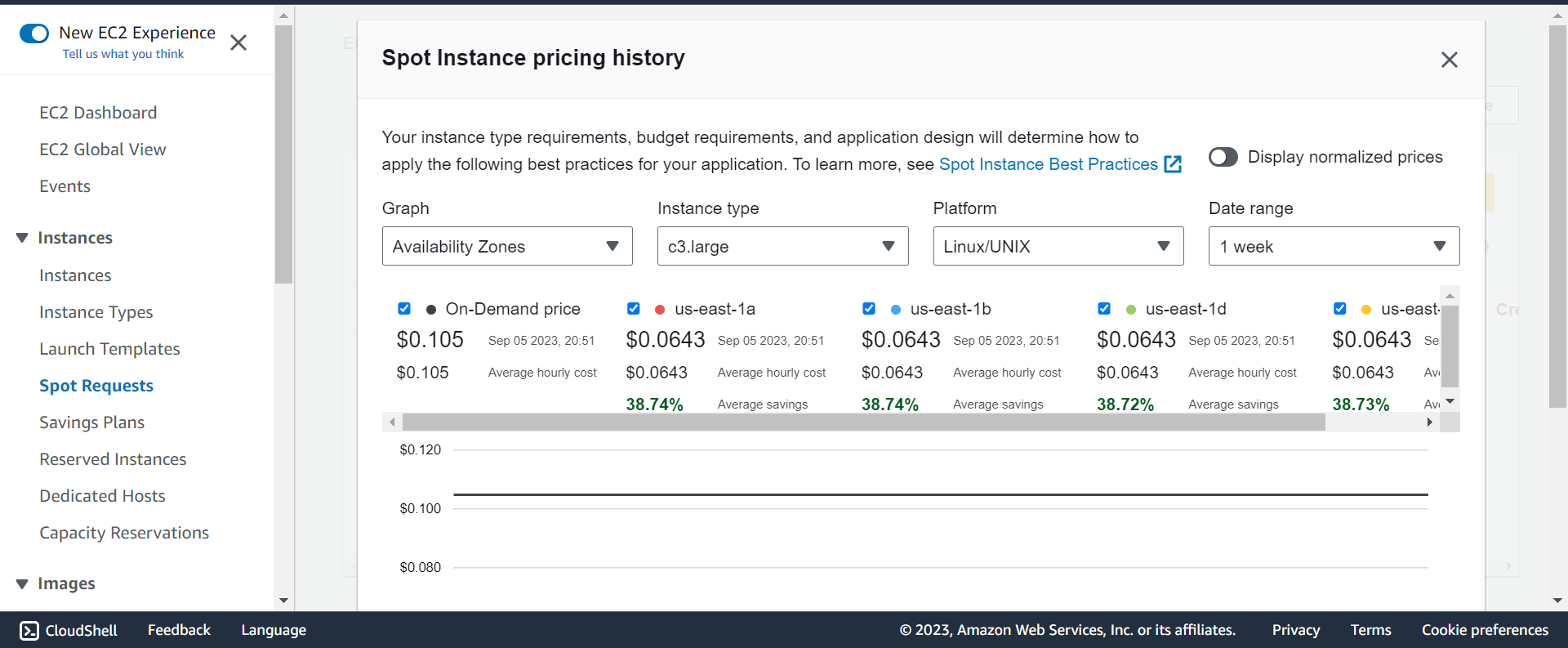Select Spot Requests in sidebar
The image size is (1568, 648).
[x=96, y=386]
